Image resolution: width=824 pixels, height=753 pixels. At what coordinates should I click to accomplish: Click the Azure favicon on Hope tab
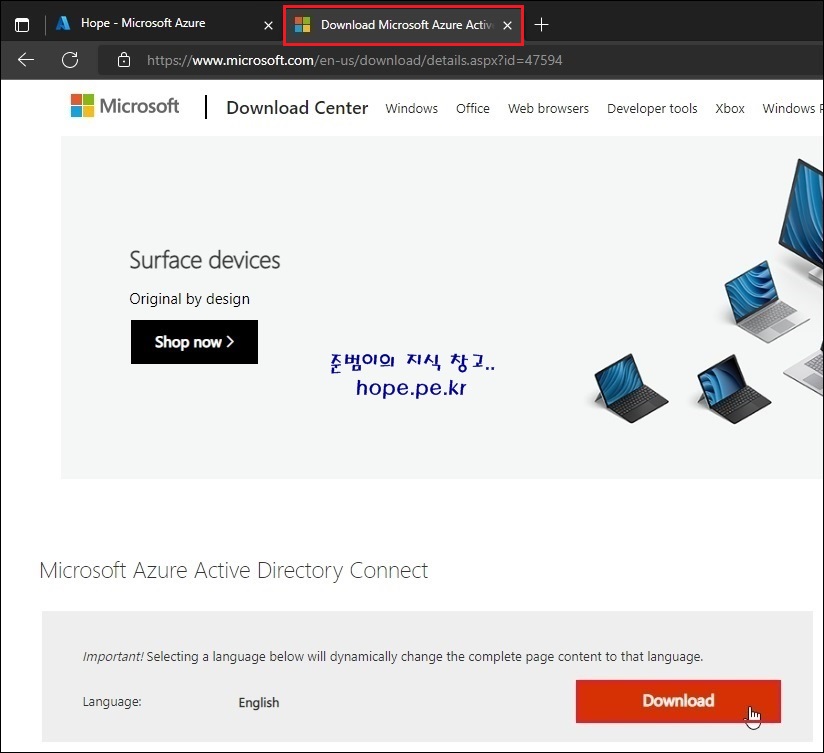pos(63,23)
